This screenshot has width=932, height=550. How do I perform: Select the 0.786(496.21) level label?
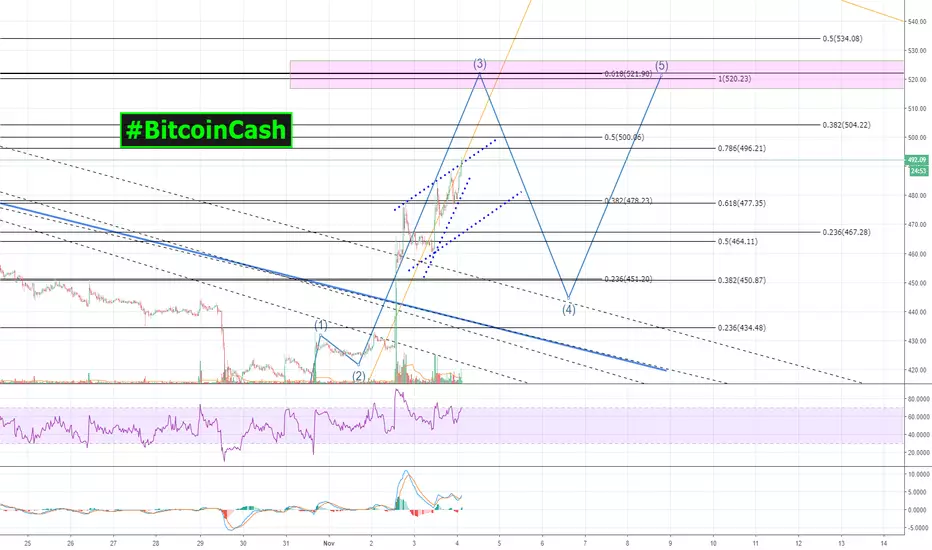tap(742, 149)
